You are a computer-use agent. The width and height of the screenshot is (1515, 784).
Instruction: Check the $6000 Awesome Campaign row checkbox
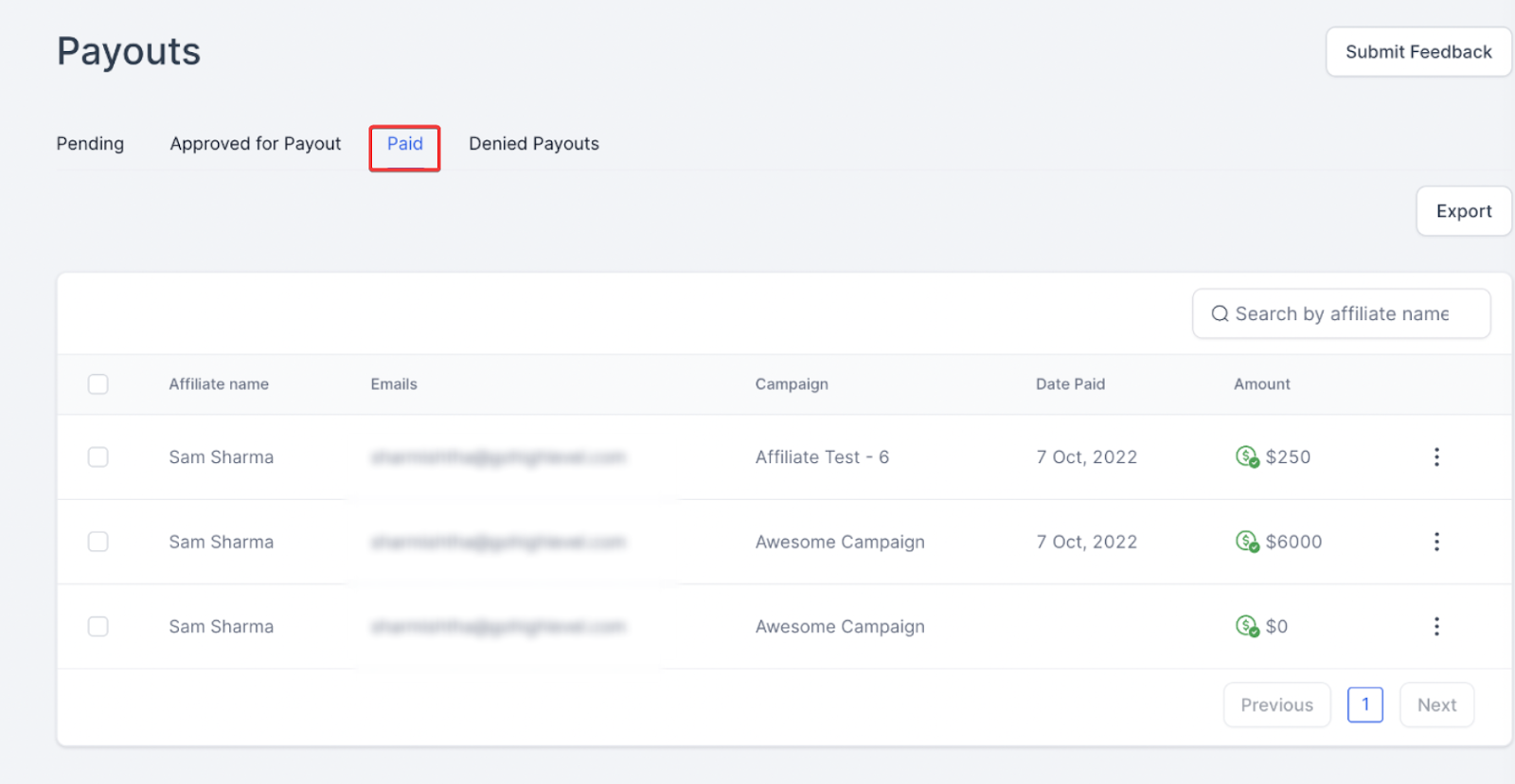tap(98, 542)
